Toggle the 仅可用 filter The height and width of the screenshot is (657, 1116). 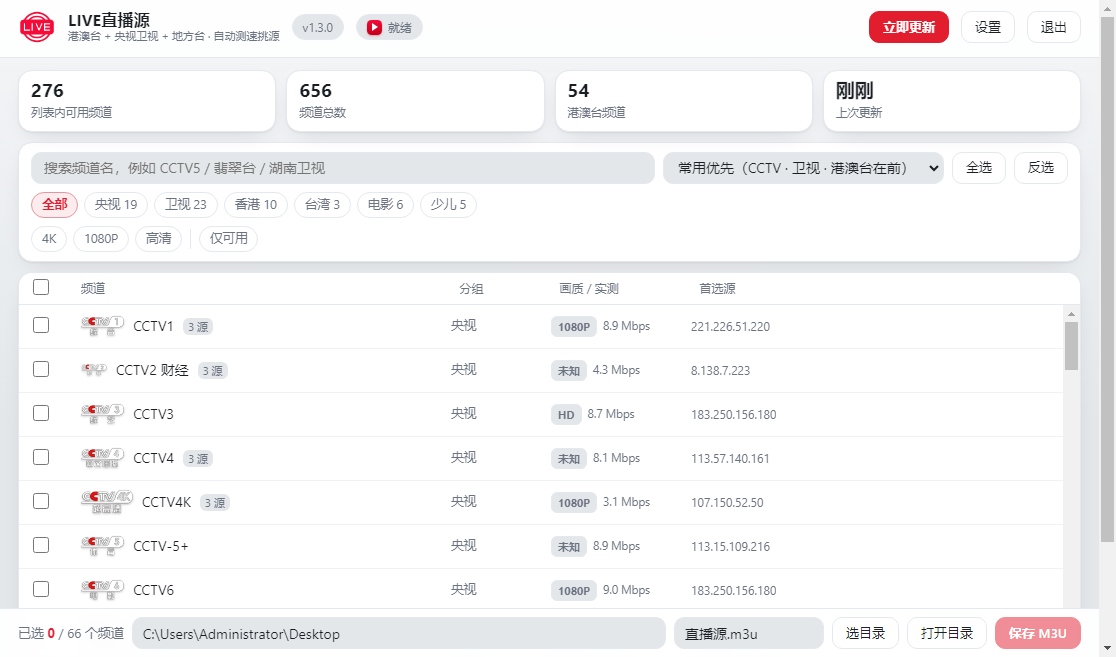click(x=228, y=238)
